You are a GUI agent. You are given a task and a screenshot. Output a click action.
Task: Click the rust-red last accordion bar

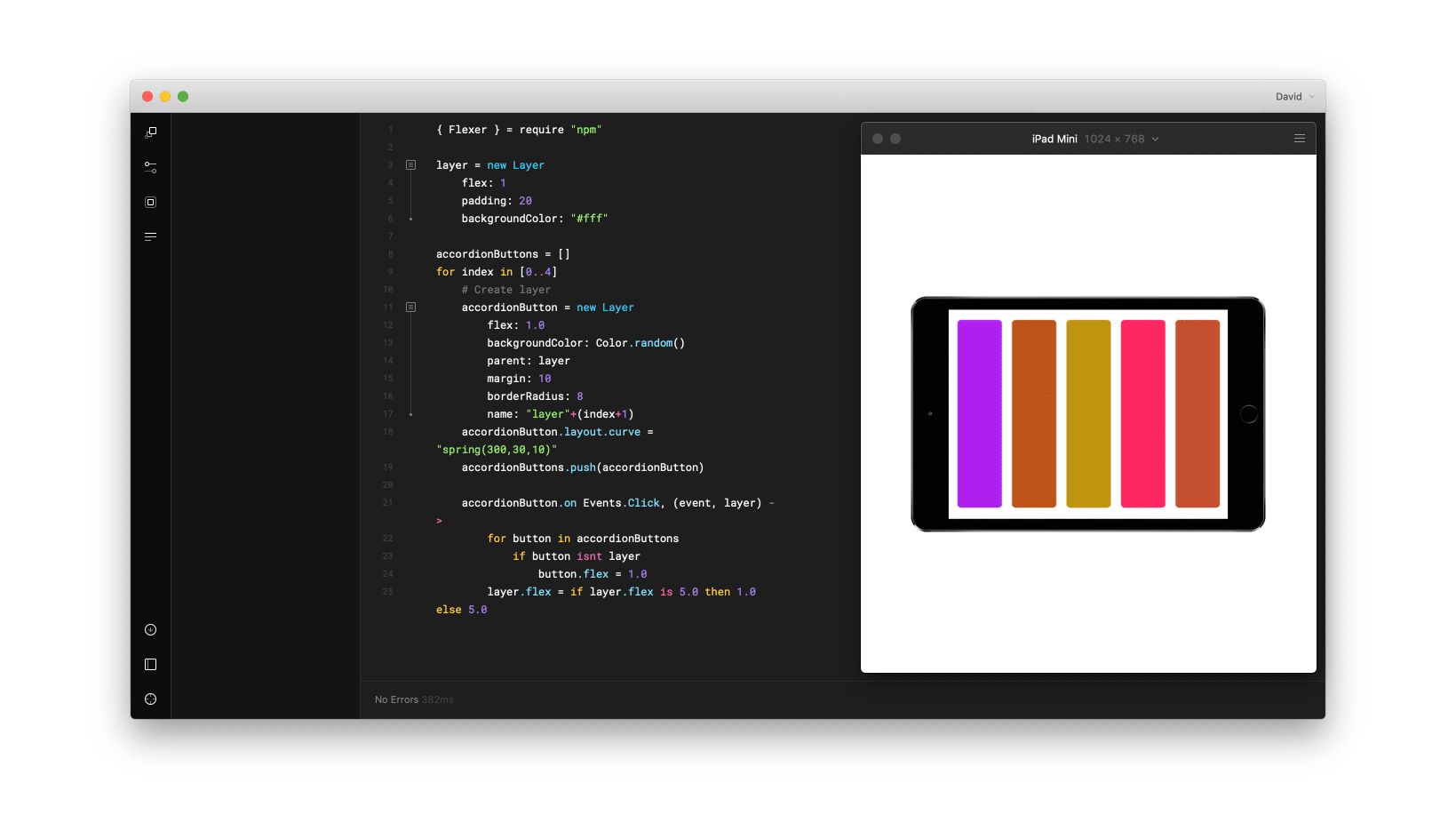pyautogui.click(x=1197, y=414)
